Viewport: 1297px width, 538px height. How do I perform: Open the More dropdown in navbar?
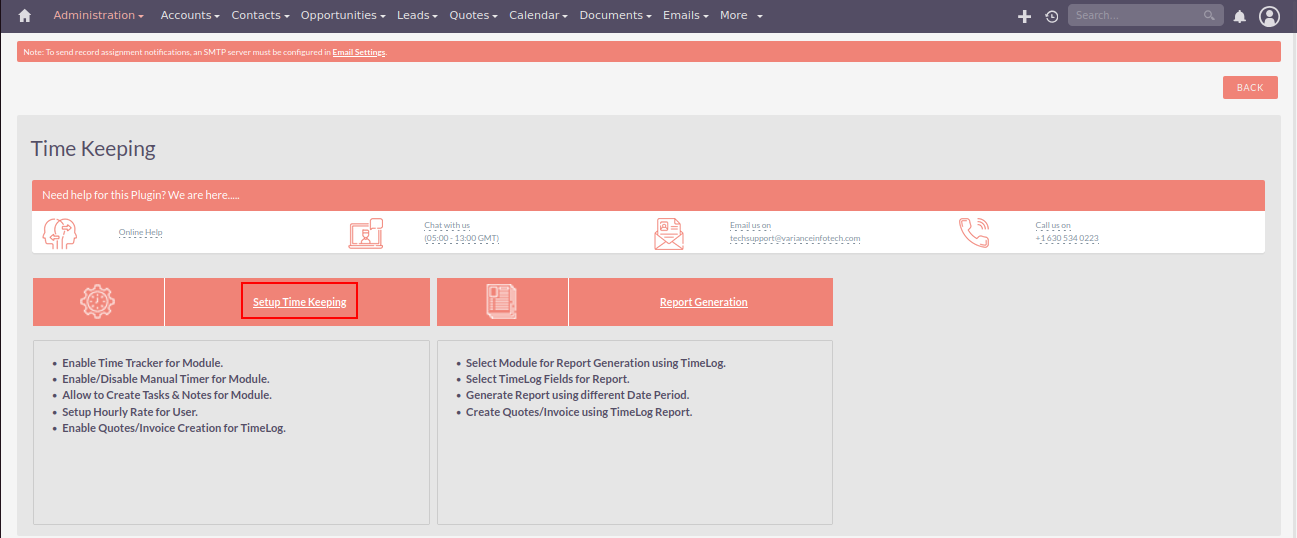pos(741,16)
